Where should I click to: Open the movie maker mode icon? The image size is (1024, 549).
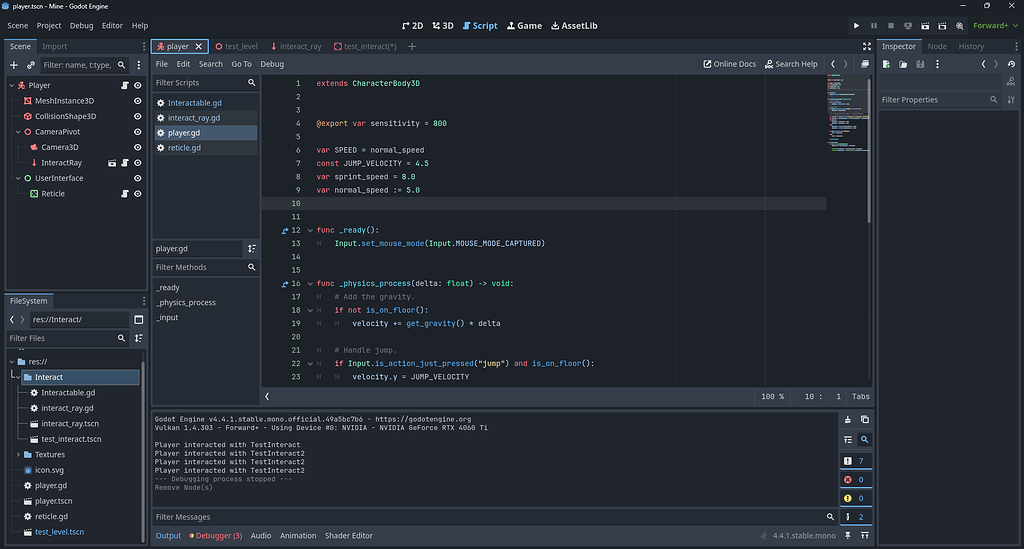959,25
